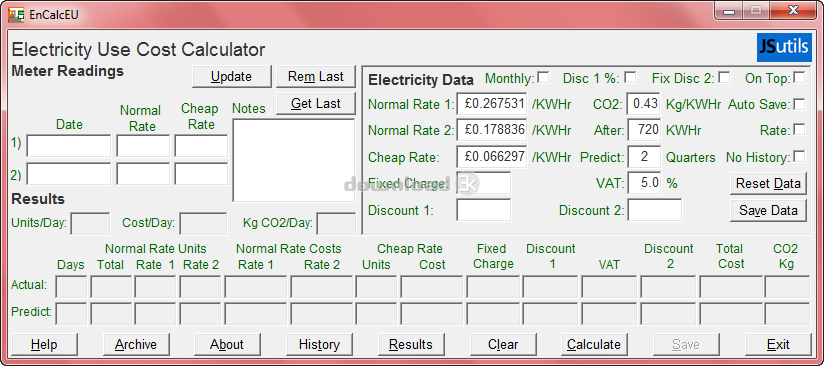Click the JSutils logo

point(784,48)
